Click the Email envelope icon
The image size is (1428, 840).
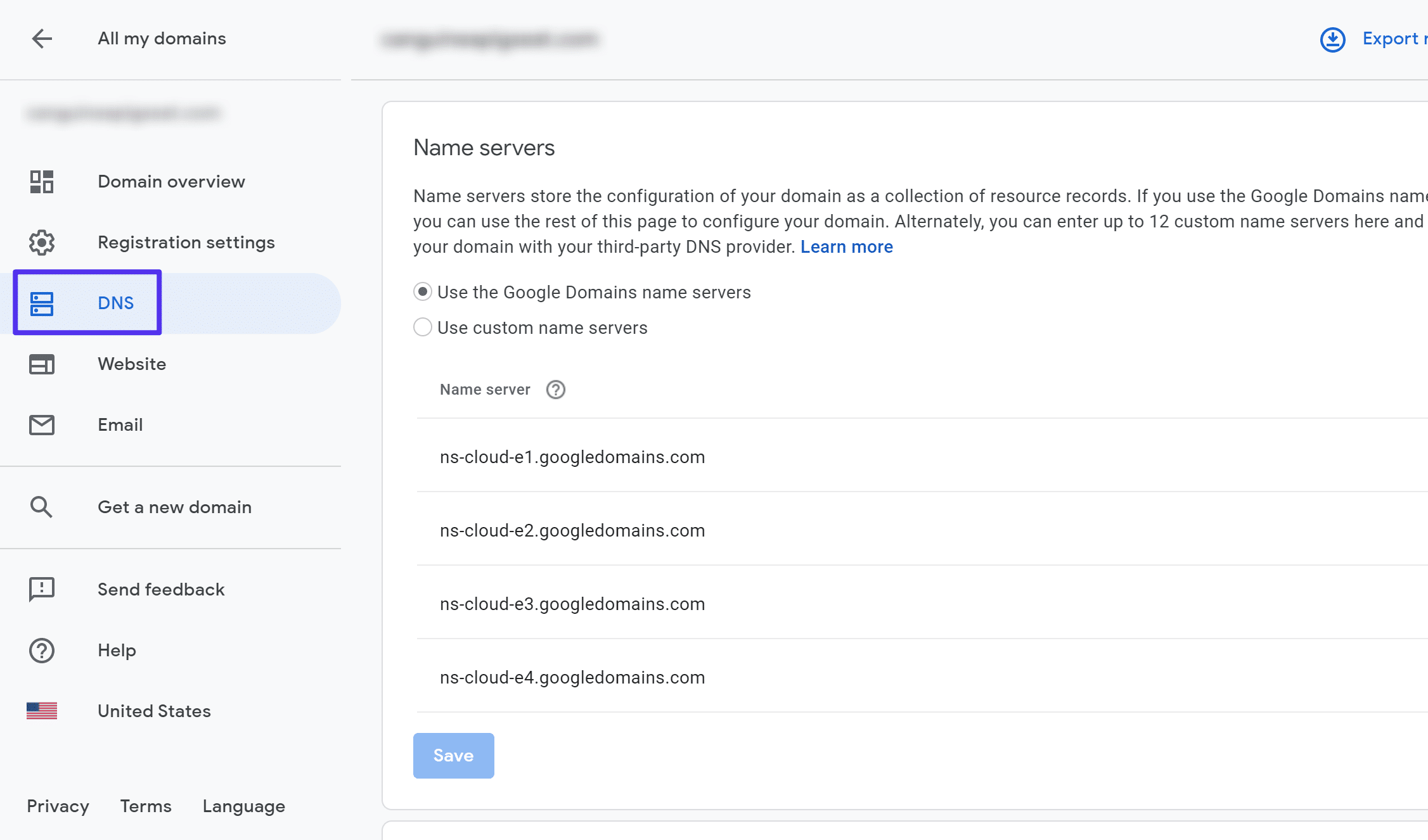click(x=41, y=424)
